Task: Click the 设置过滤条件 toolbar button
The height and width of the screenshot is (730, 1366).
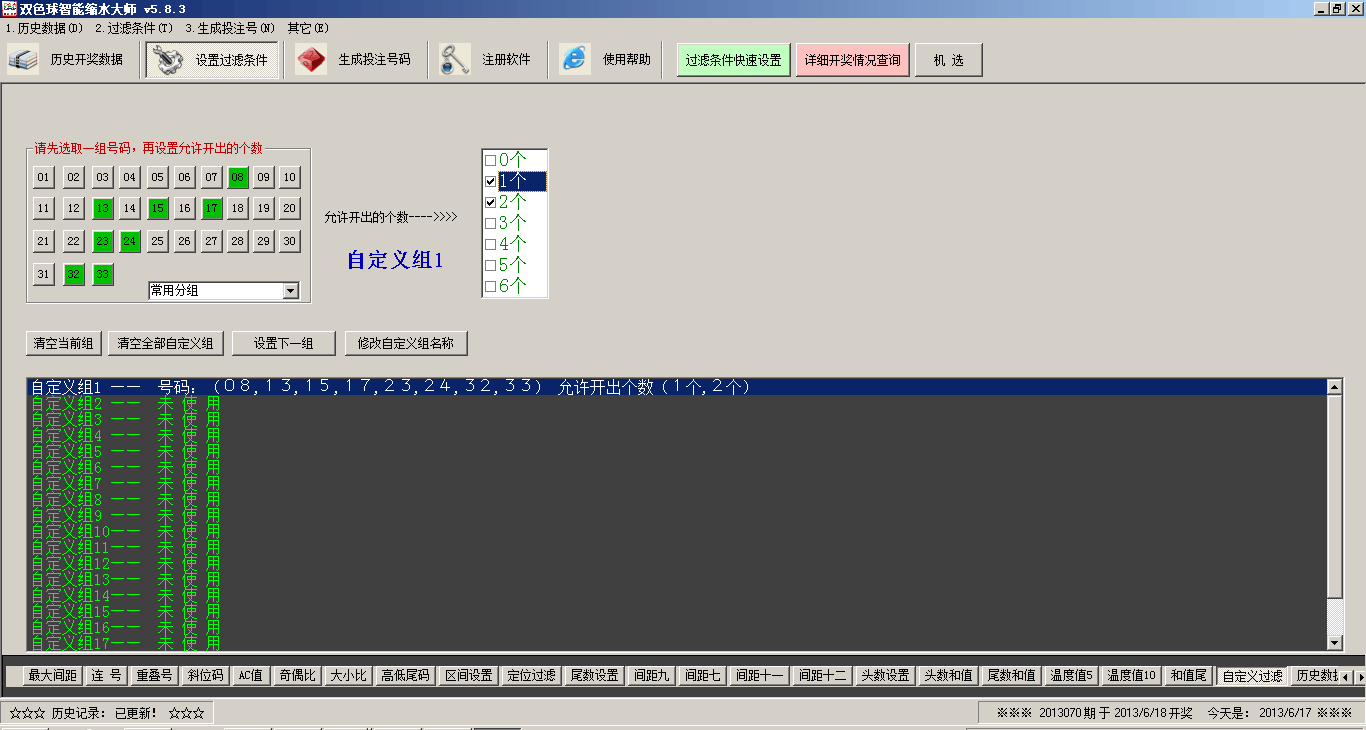Action: pyautogui.click(x=212, y=60)
